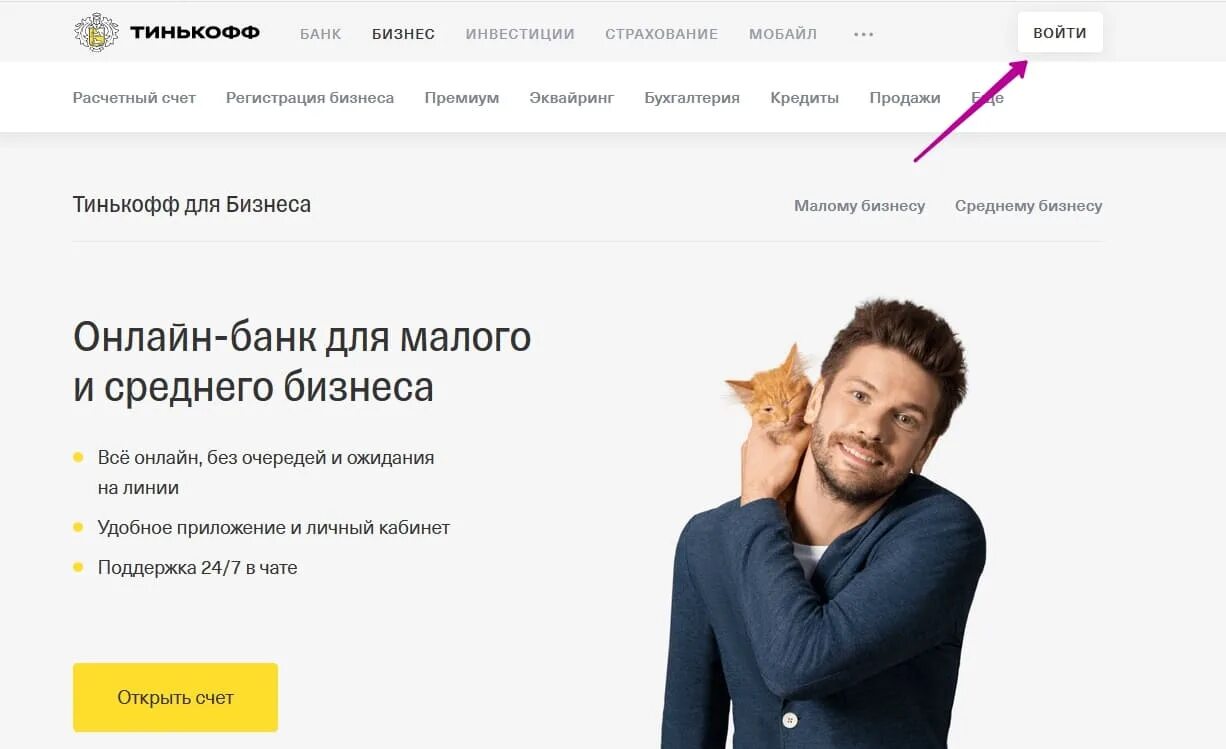Open the МОБАЙЛ section

(x=783, y=34)
